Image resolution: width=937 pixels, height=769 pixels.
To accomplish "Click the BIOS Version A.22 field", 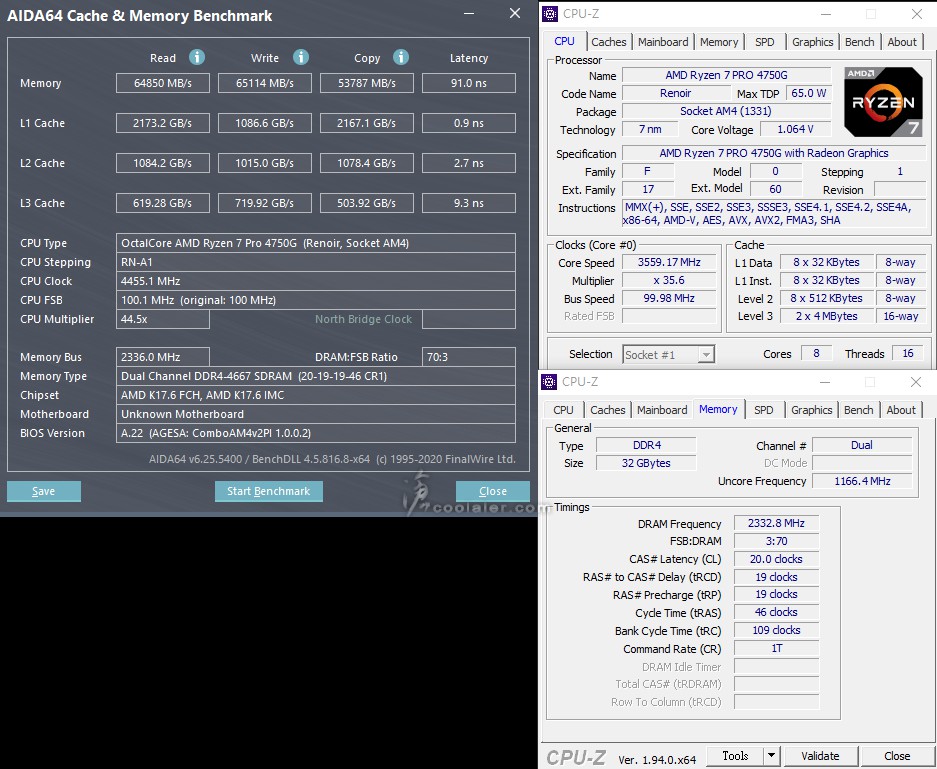I will (x=316, y=433).
